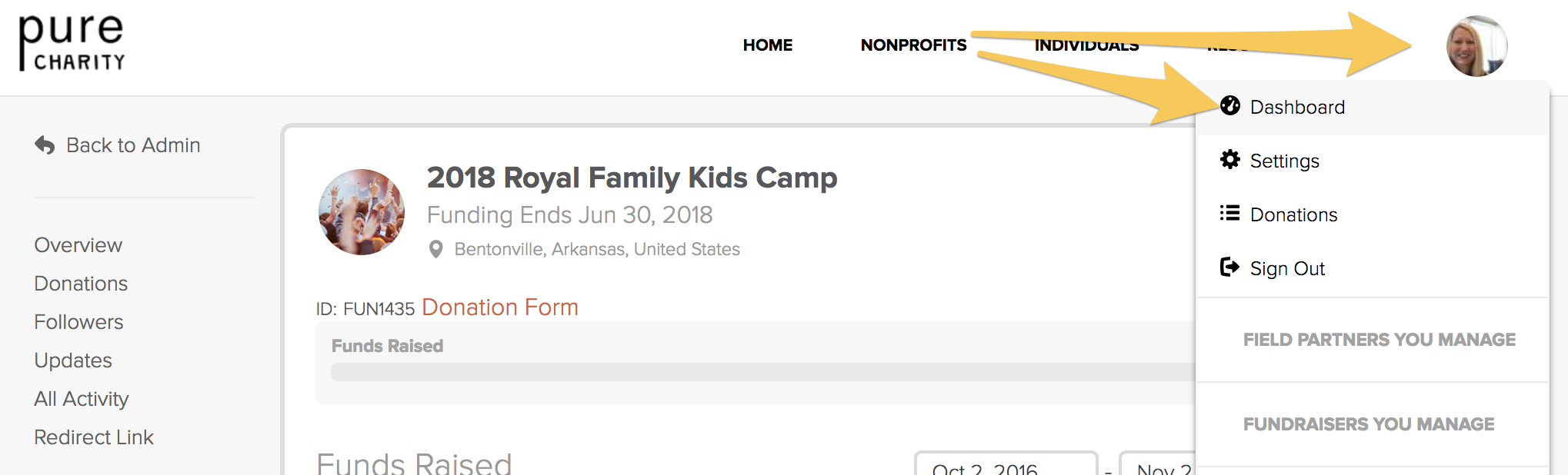The height and width of the screenshot is (475, 1568).
Task: Expand FIELD PARTNERS YOU MANAGE section
Action: 1379,339
